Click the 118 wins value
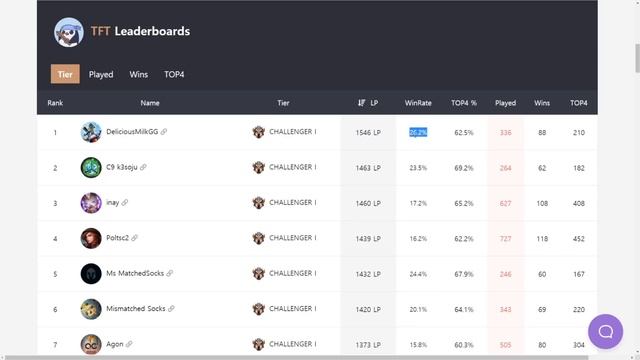The image size is (640, 360). coord(542,238)
